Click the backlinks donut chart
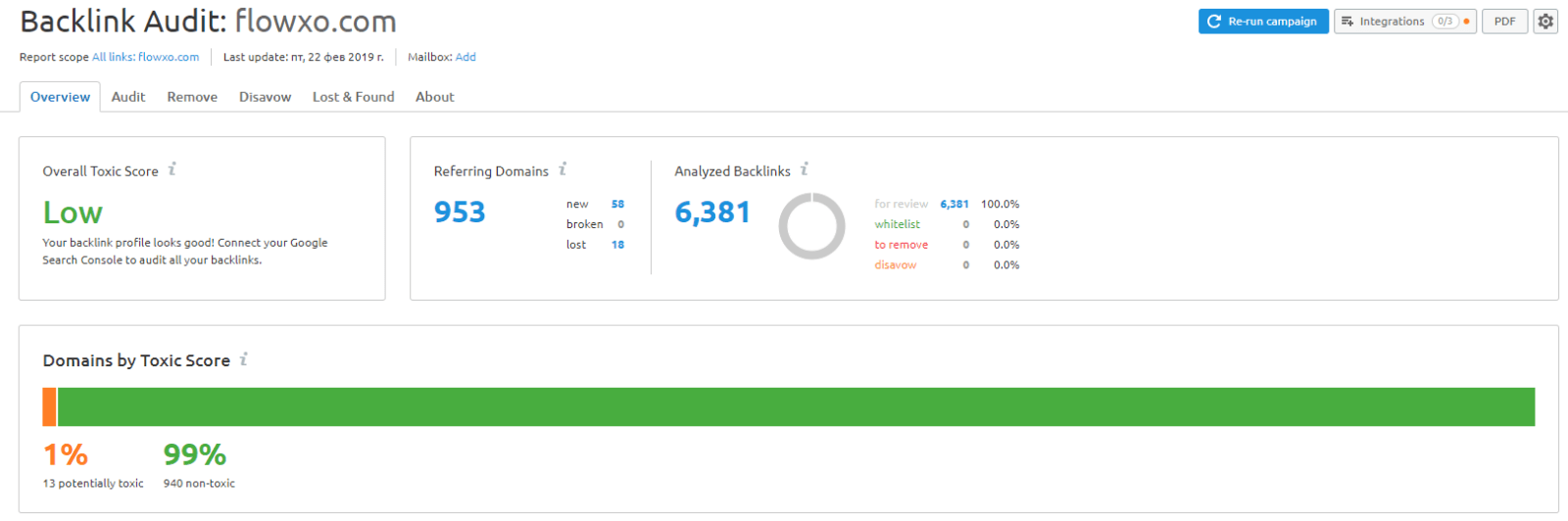 click(811, 225)
